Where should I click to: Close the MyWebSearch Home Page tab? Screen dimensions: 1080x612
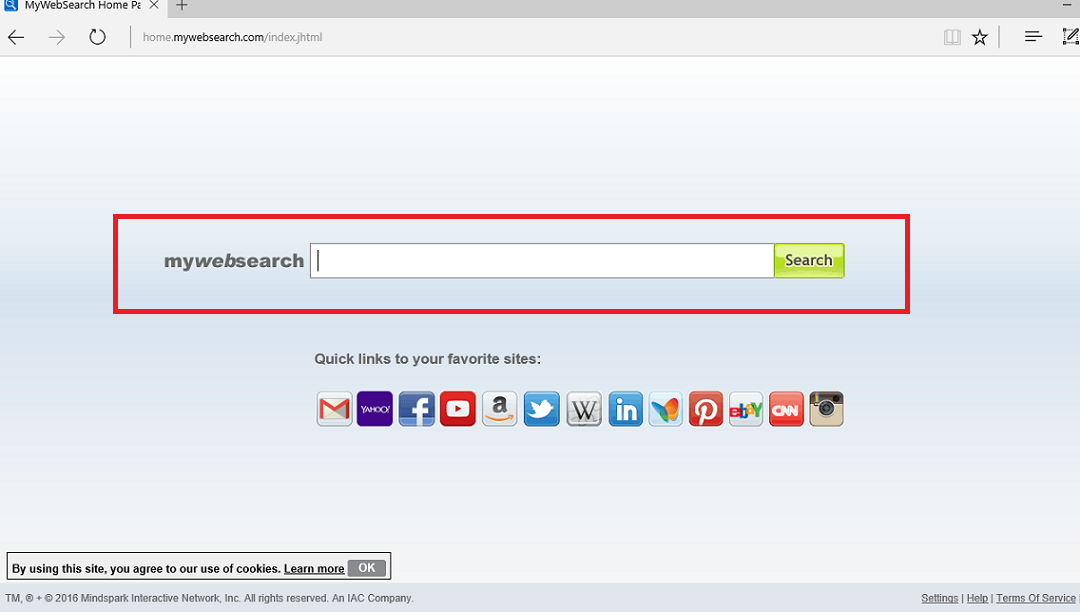pos(154,5)
